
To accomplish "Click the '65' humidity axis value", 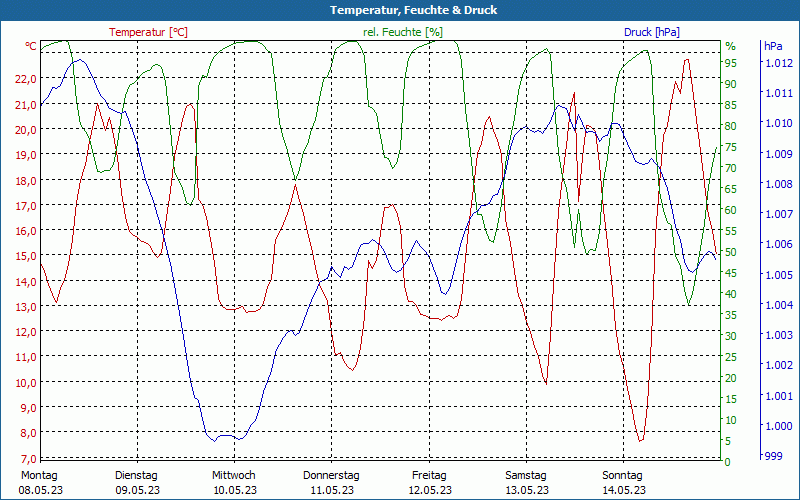I will [x=731, y=189].
